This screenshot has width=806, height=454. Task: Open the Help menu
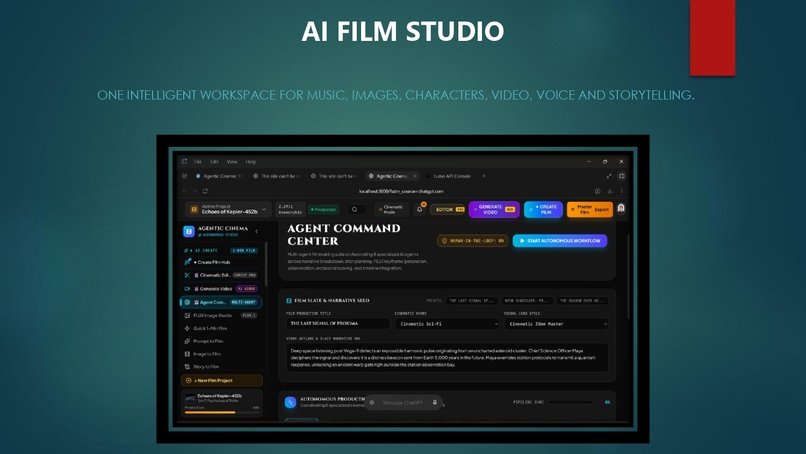[x=250, y=161]
